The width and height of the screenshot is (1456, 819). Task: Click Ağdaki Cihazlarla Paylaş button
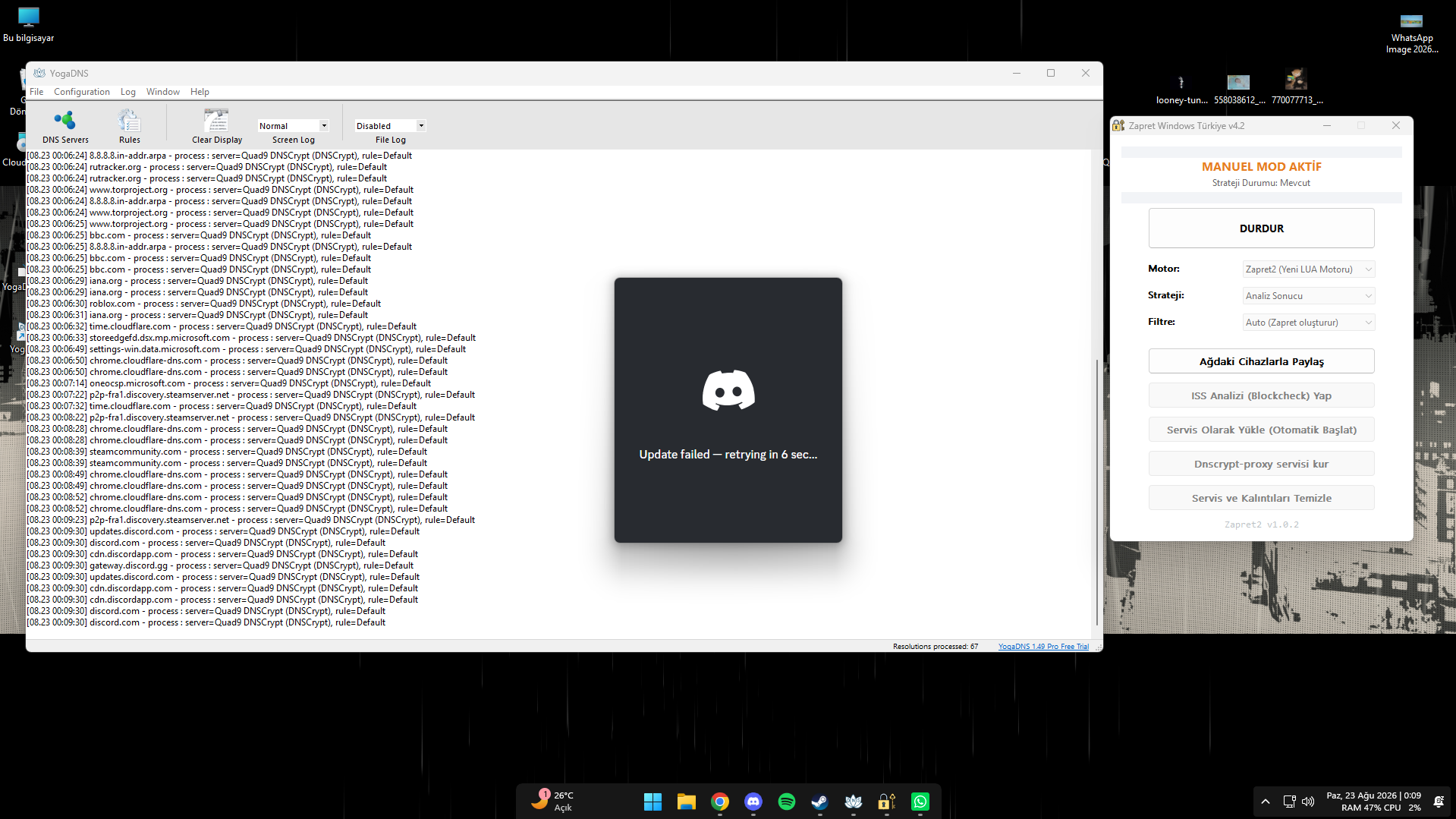click(1261, 361)
